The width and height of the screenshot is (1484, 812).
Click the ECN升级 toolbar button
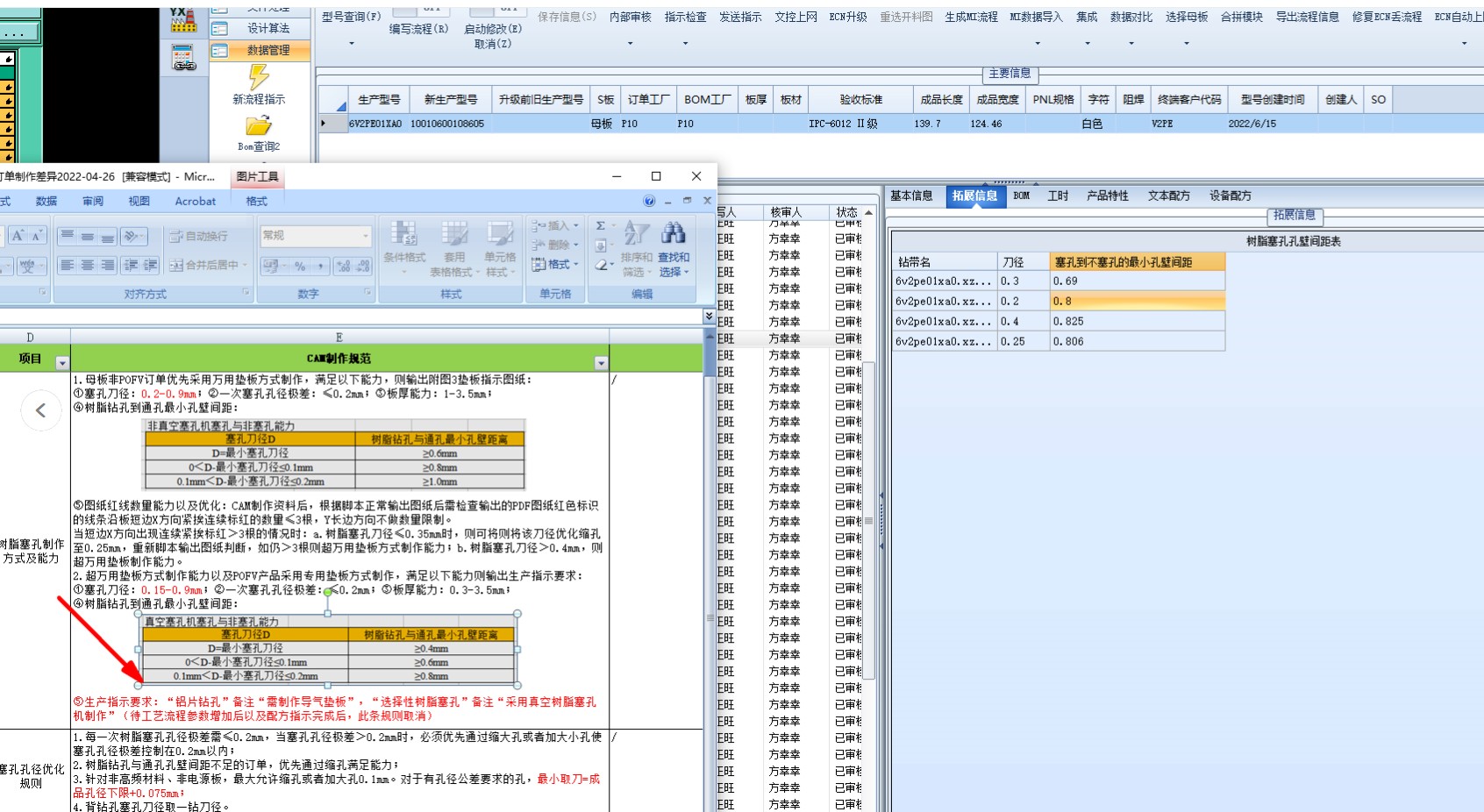(x=848, y=17)
